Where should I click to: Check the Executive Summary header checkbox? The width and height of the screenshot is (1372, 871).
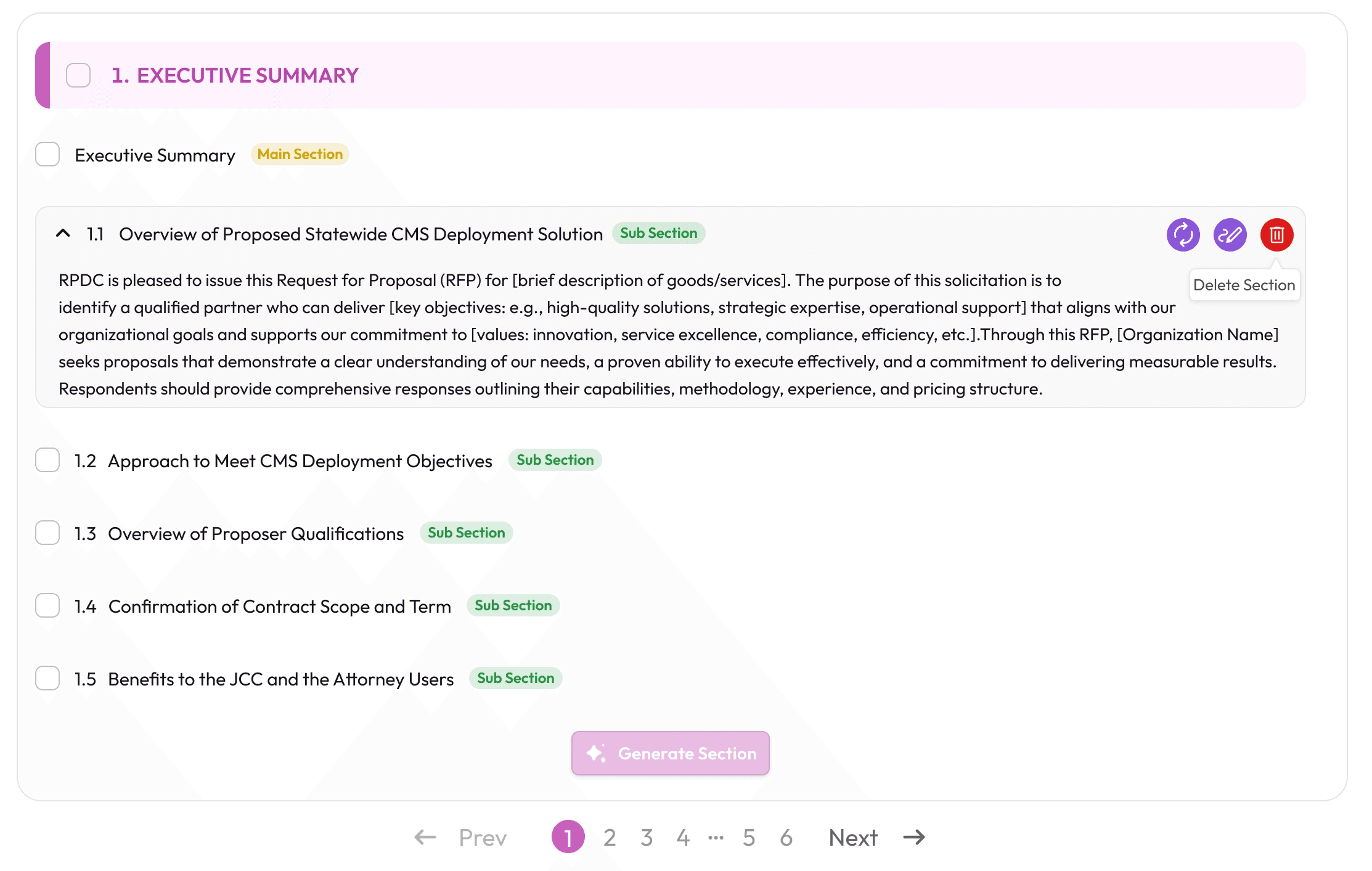tap(78, 75)
